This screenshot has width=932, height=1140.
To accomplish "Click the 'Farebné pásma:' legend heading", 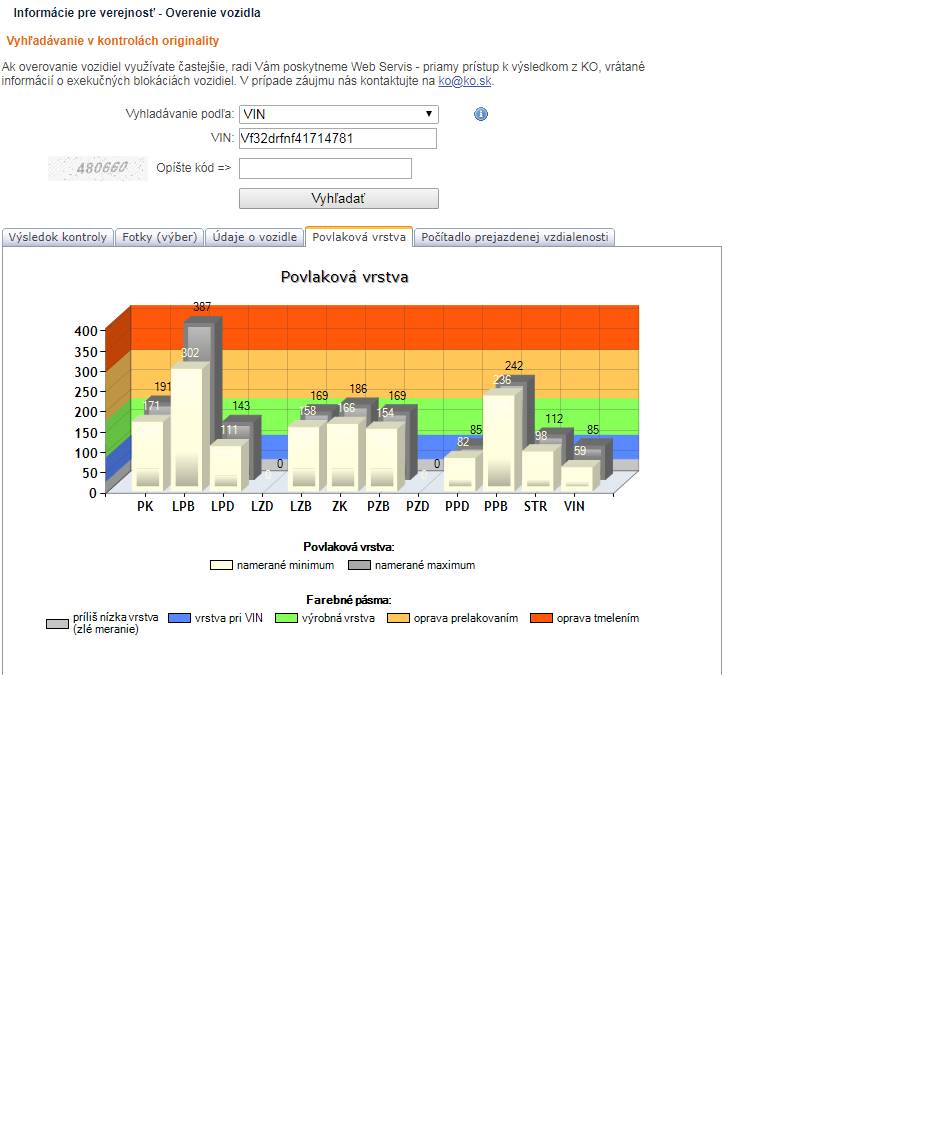I will tap(348, 600).
